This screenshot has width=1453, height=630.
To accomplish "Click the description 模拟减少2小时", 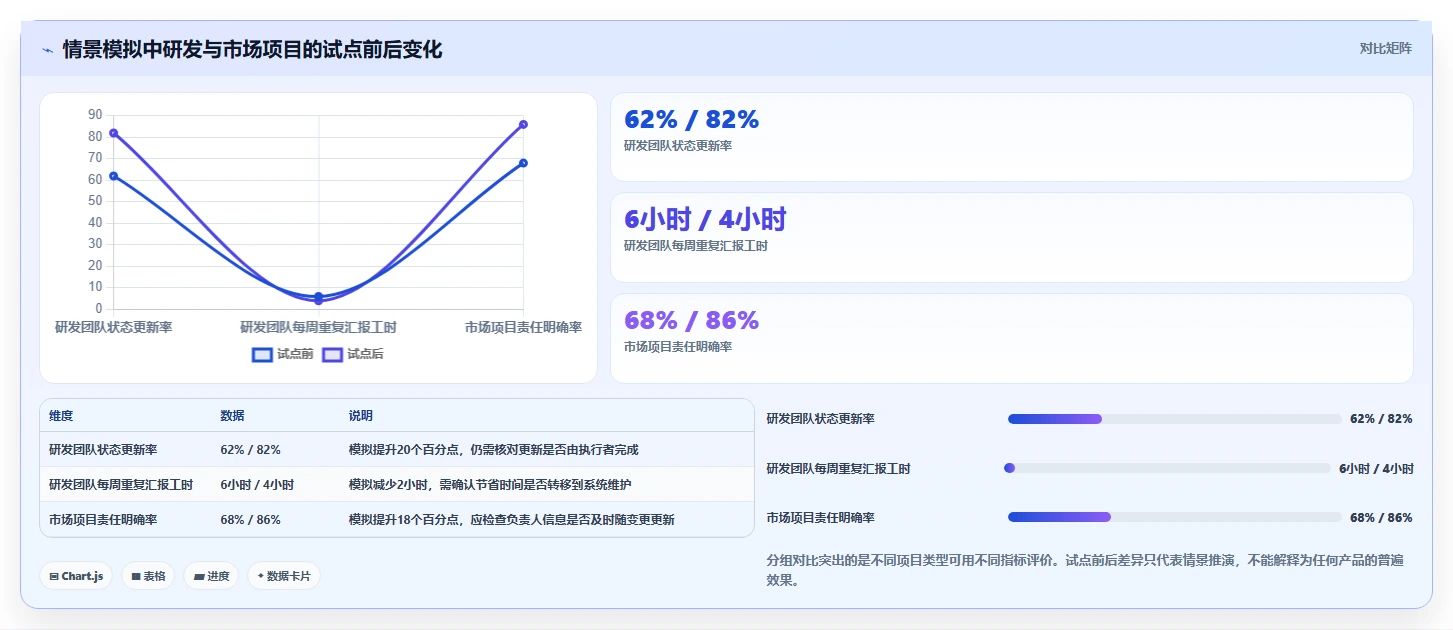I will point(490,485).
